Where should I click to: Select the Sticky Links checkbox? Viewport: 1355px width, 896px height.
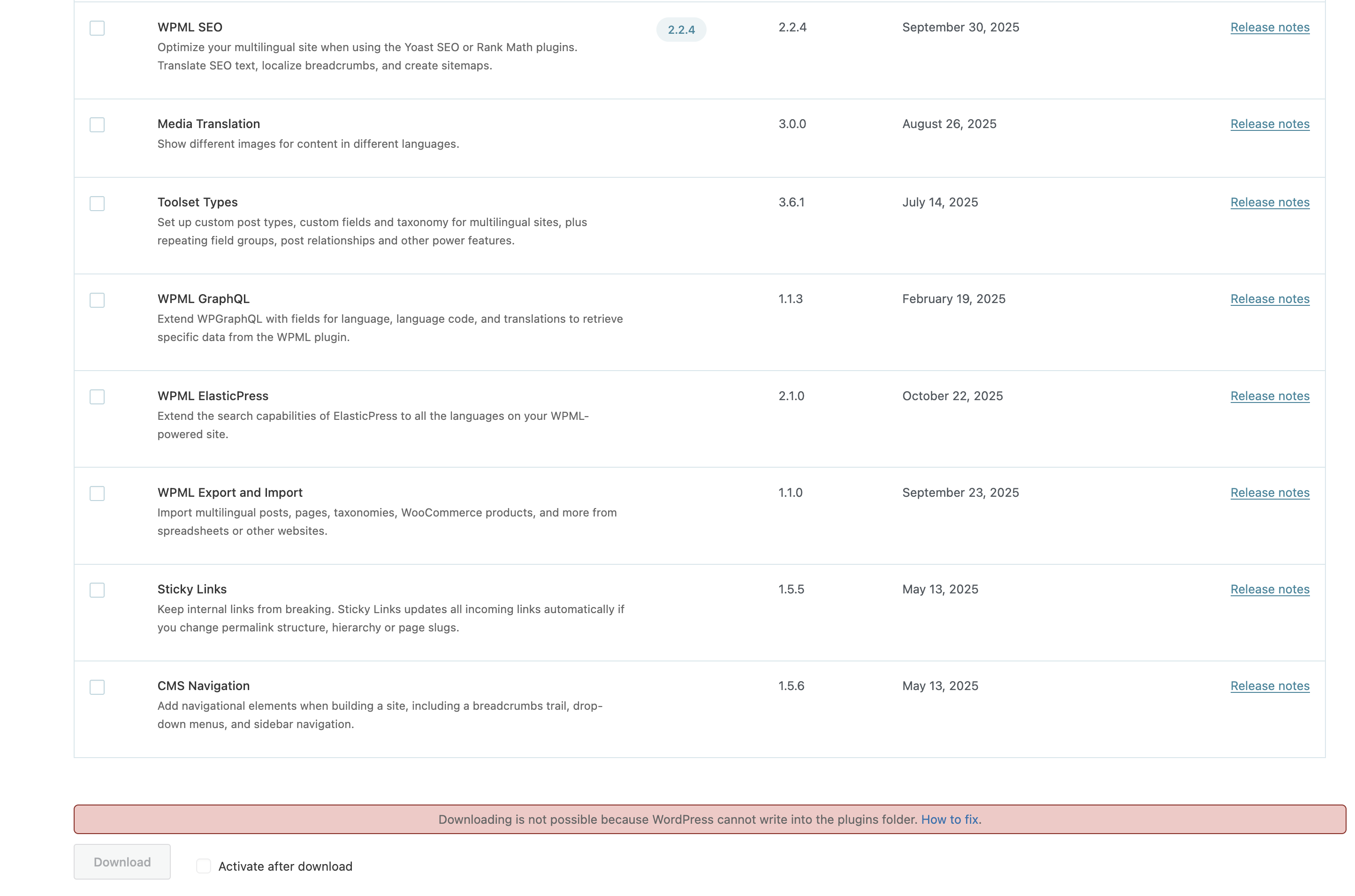(97, 590)
